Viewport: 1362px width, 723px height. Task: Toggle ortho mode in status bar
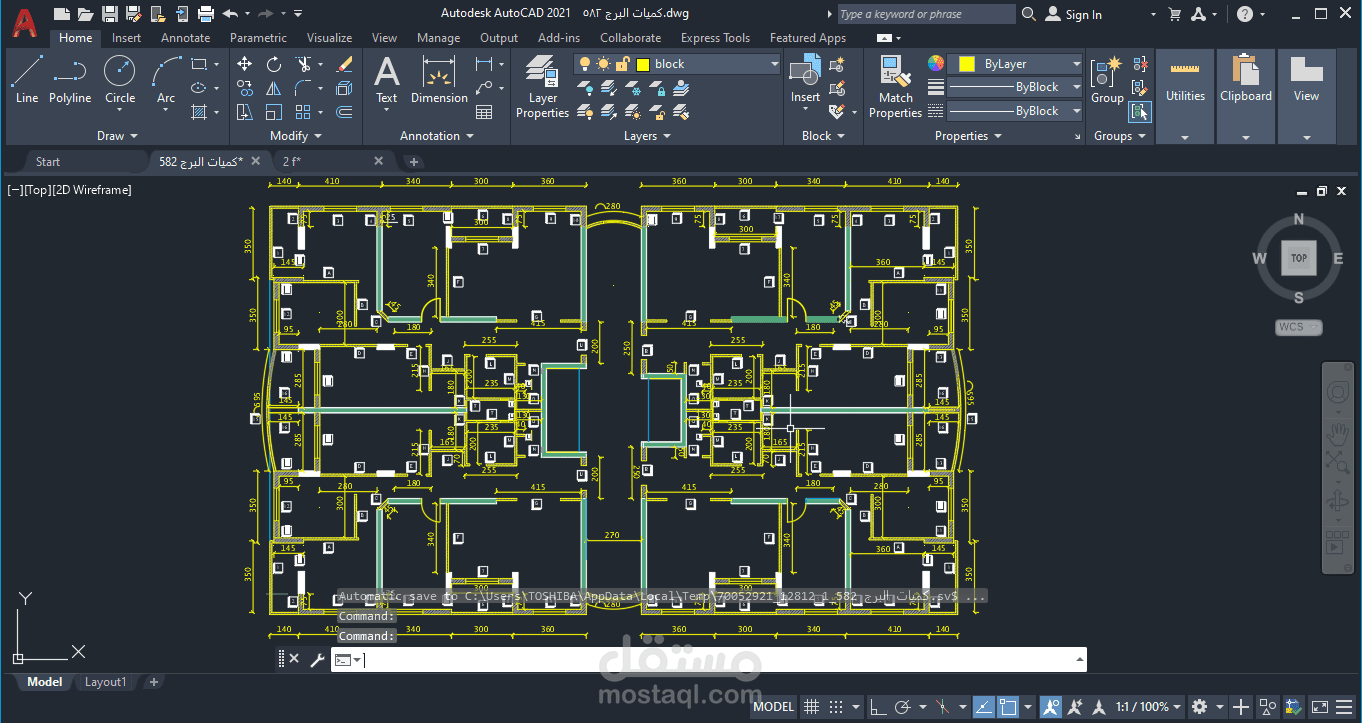[x=877, y=706]
